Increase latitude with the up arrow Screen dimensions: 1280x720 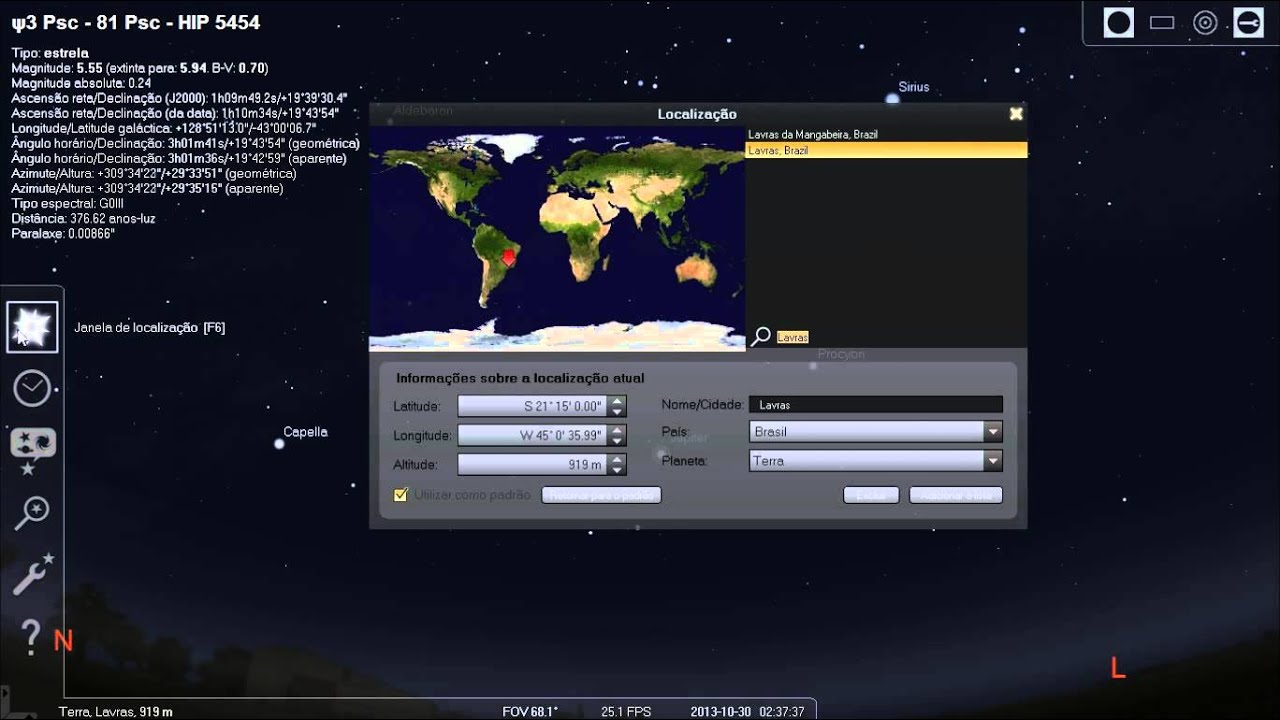coord(618,401)
